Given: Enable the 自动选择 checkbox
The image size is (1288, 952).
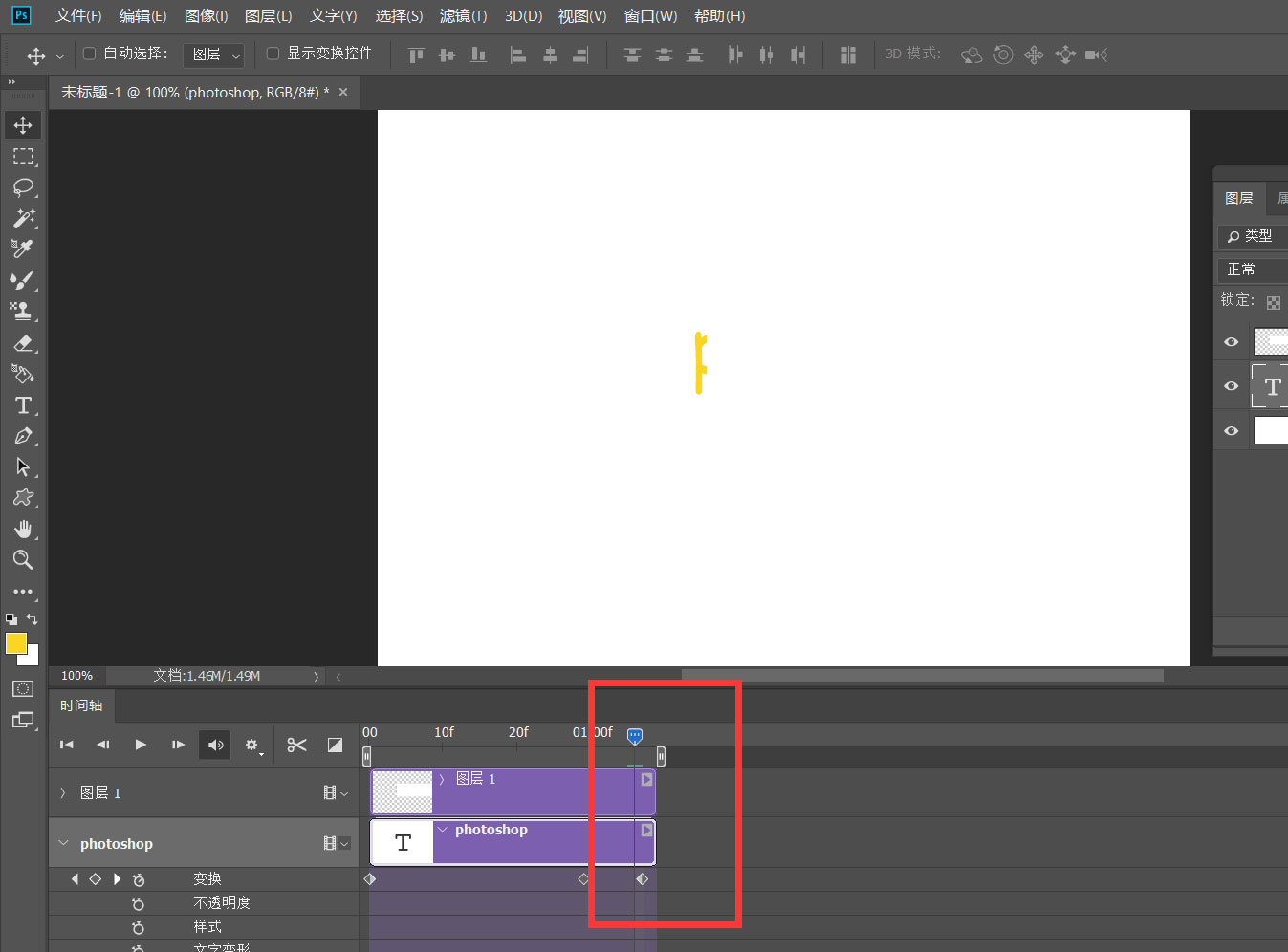Looking at the screenshot, I should tap(90, 54).
